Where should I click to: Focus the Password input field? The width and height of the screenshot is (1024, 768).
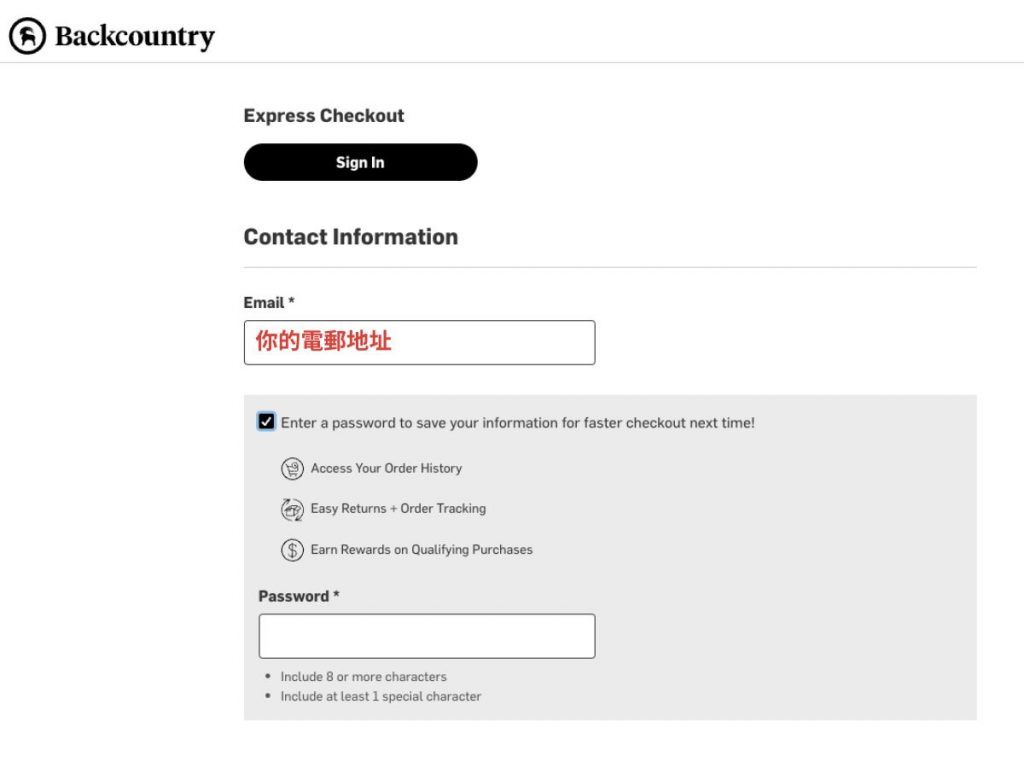[x=427, y=636]
